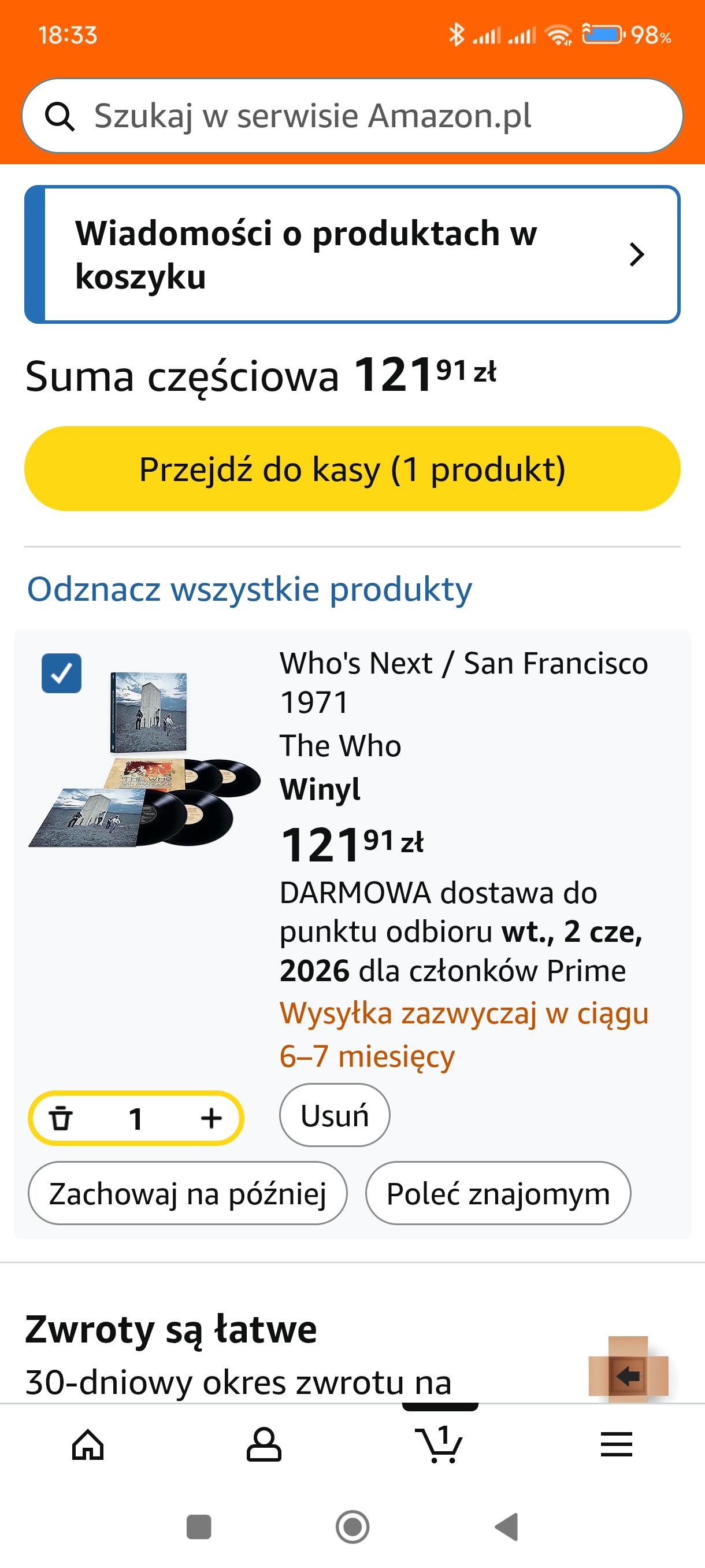Open the Who's Next vinyl product thumbnail
705x1568 pixels.
[x=145, y=759]
